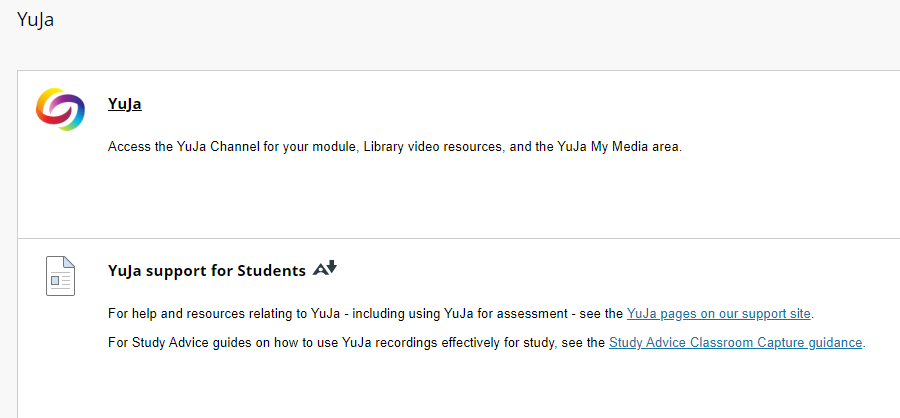Click the For help and resources sentence
This screenshot has height=418, width=900.
coord(461,314)
